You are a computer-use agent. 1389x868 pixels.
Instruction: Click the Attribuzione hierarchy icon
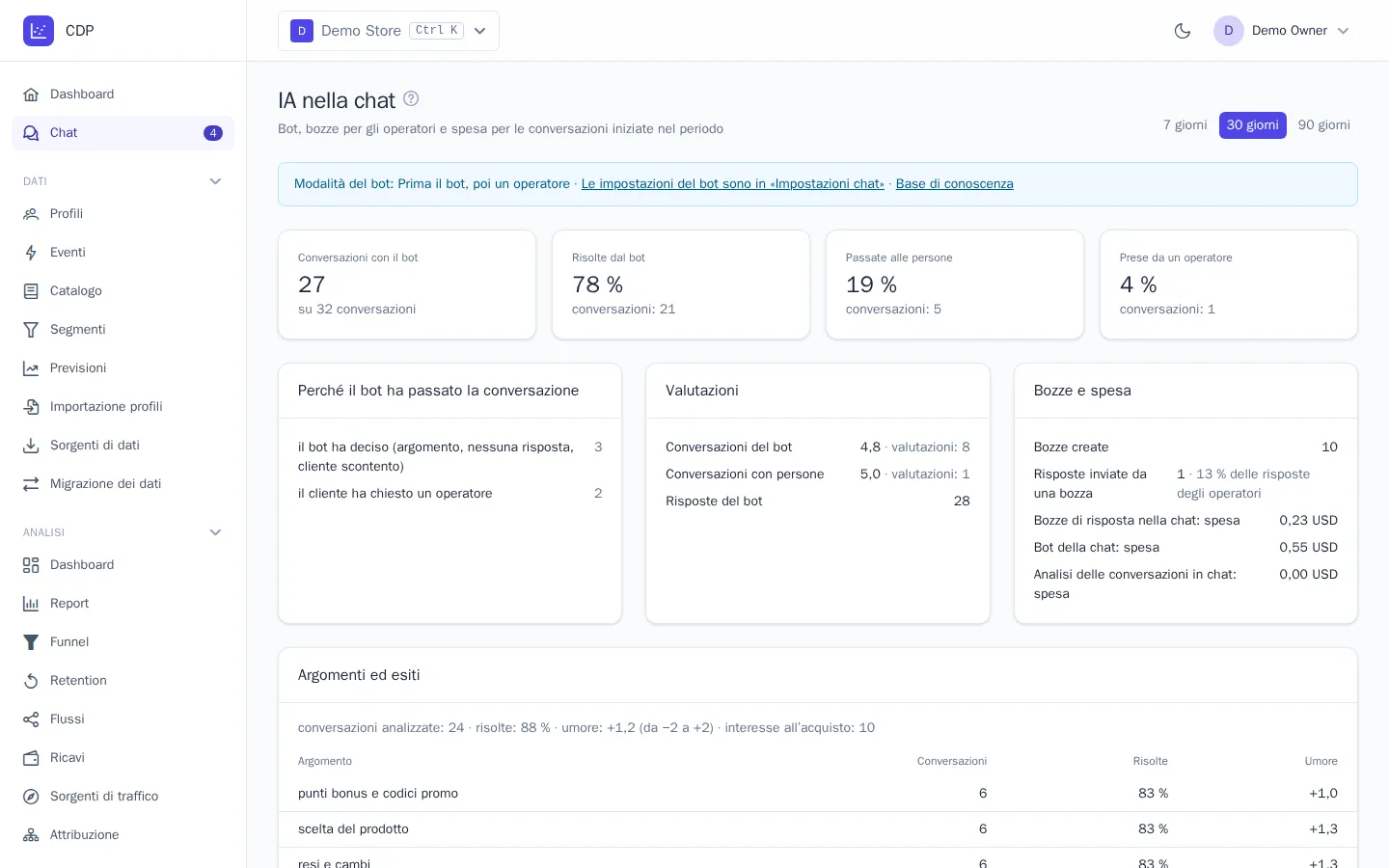click(31, 835)
